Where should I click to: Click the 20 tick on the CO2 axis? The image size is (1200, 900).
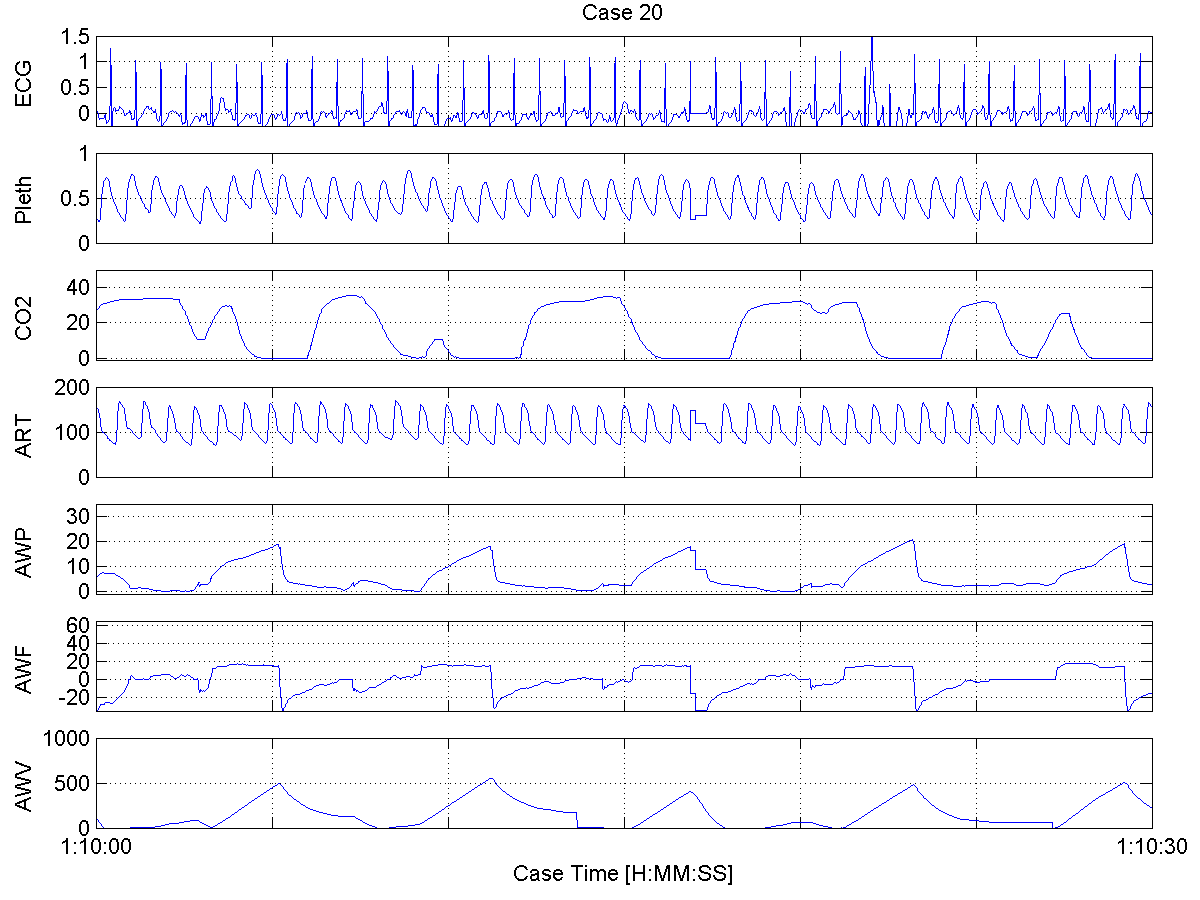pos(79,323)
